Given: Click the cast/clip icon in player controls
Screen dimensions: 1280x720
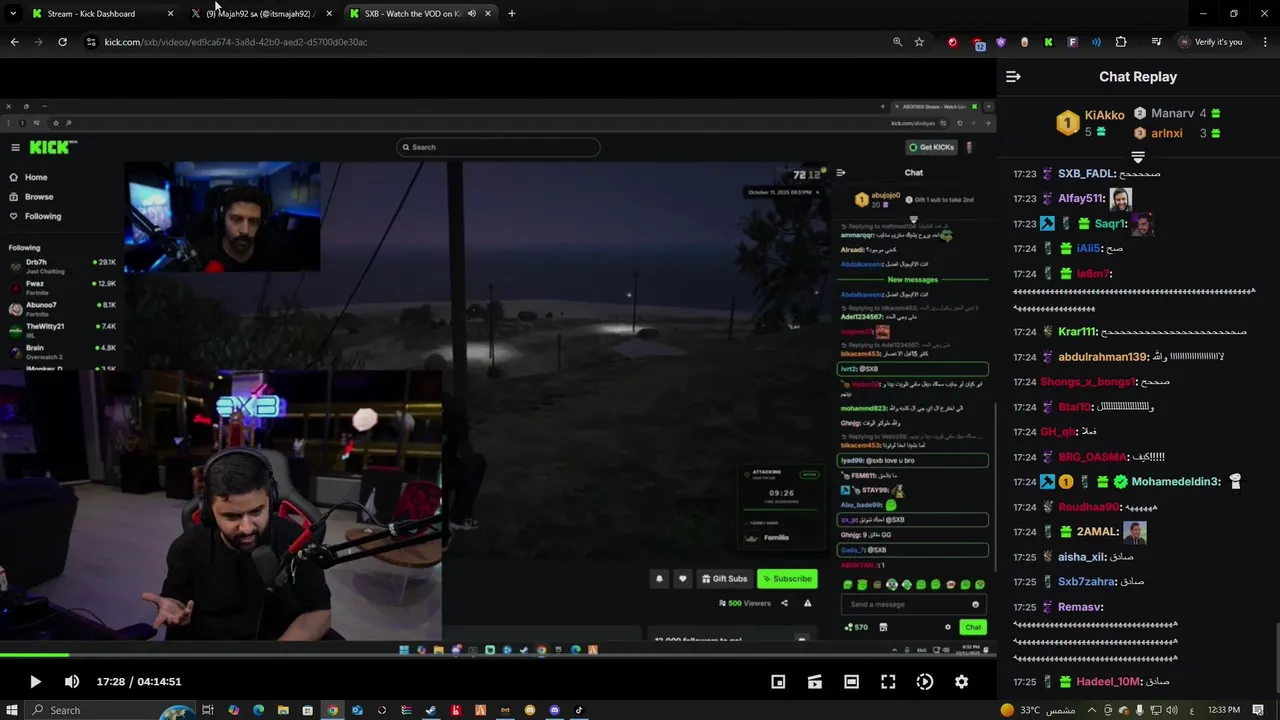Looking at the screenshot, I should coord(815,682).
